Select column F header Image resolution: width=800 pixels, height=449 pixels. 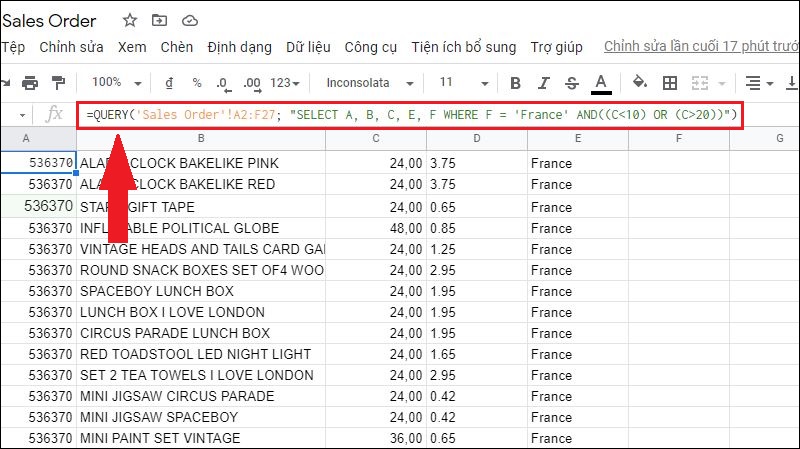point(679,138)
